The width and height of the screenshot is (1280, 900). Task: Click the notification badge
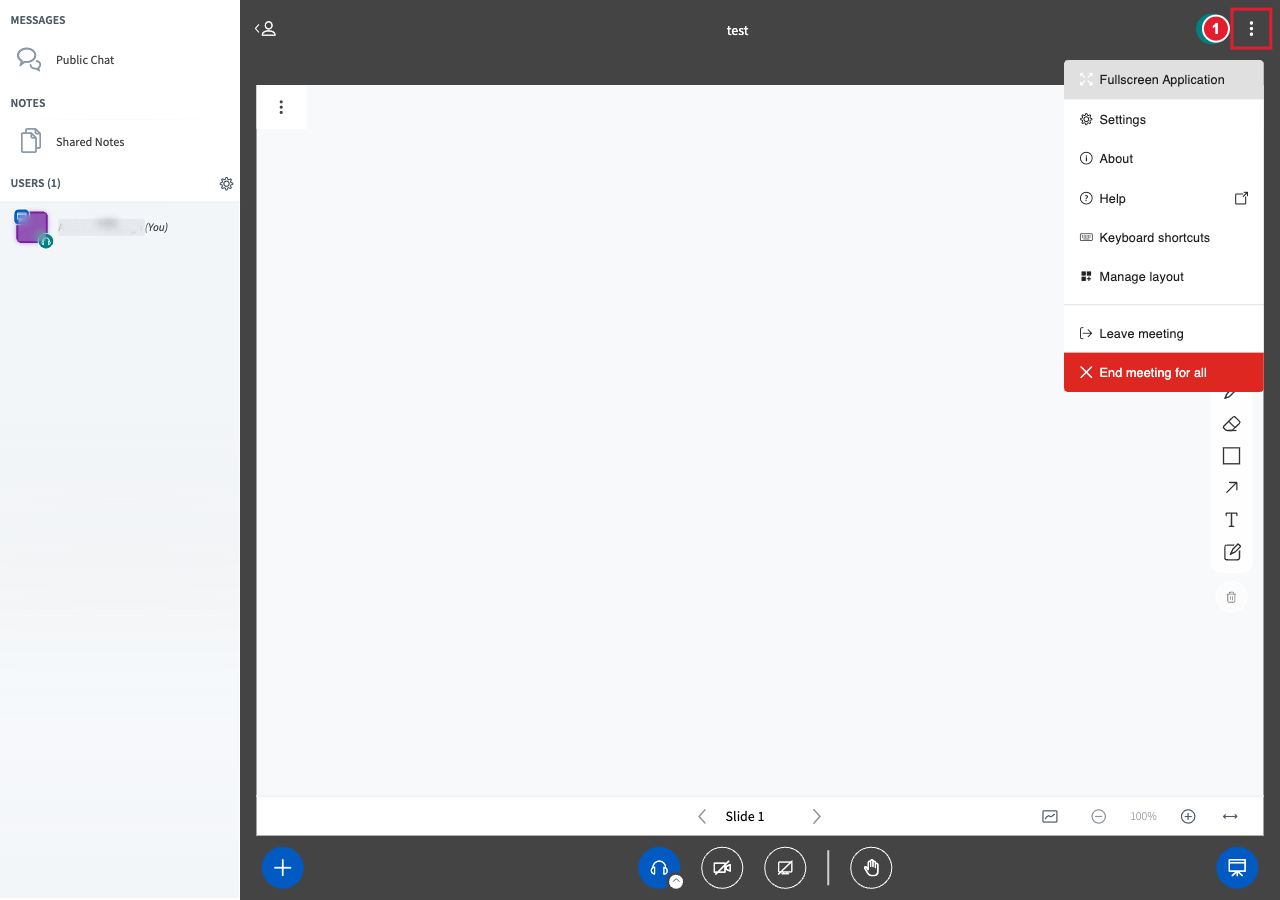(1215, 29)
